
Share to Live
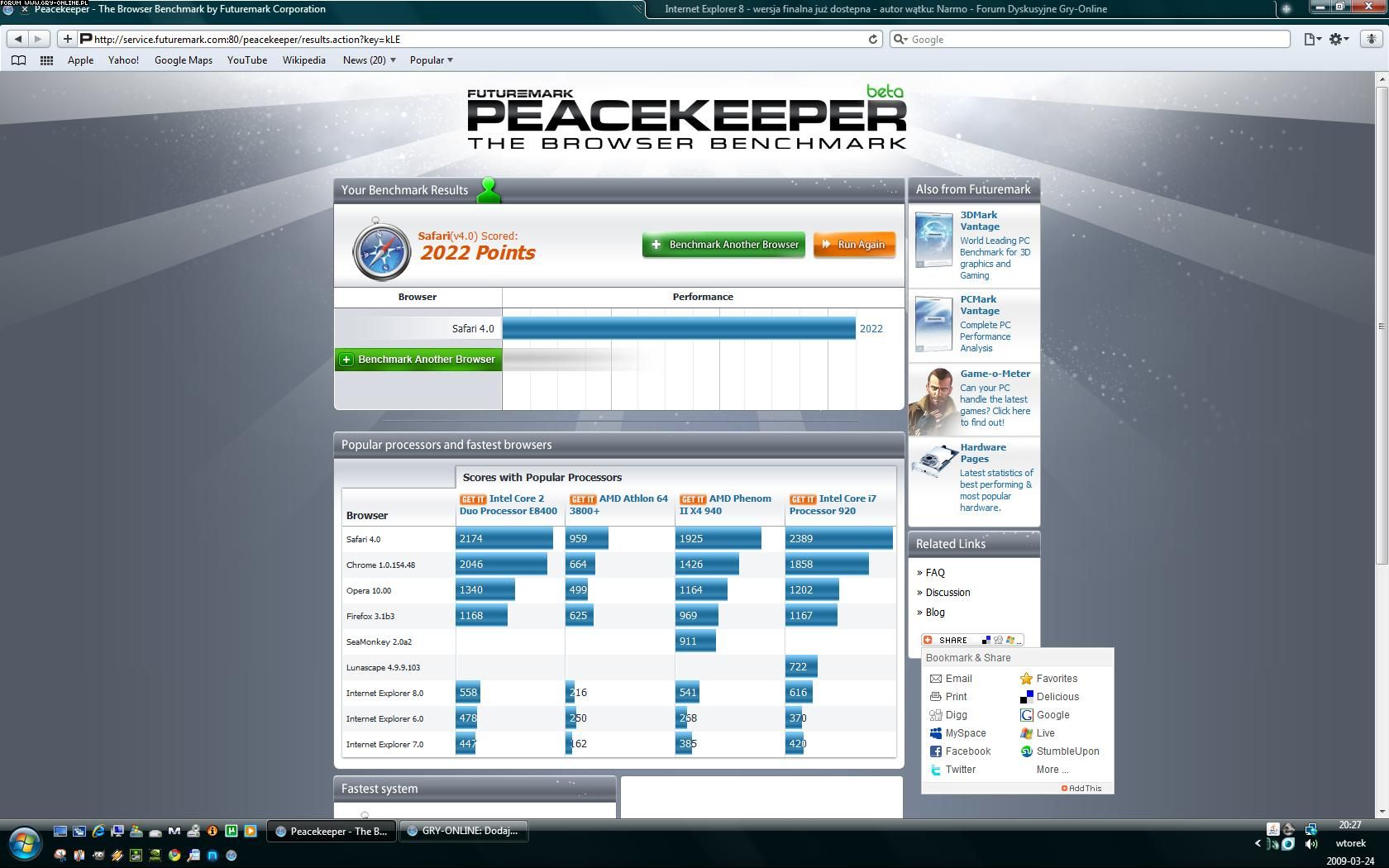pyautogui.click(x=1038, y=733)
